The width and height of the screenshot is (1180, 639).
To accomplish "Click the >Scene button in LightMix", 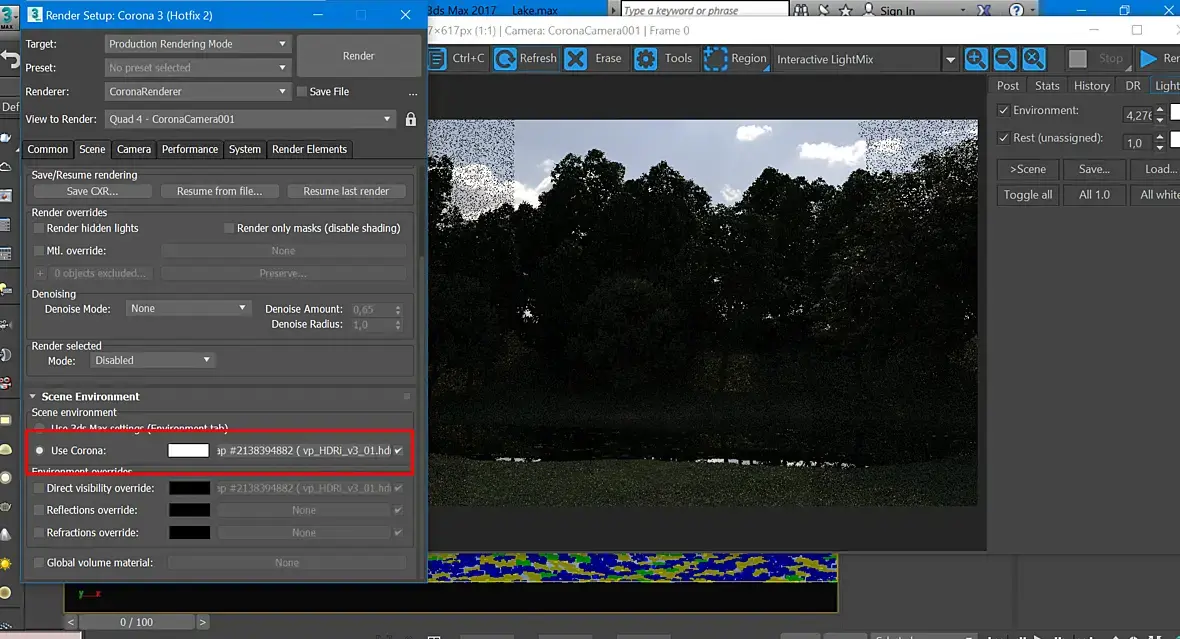I will [1028, 169].
